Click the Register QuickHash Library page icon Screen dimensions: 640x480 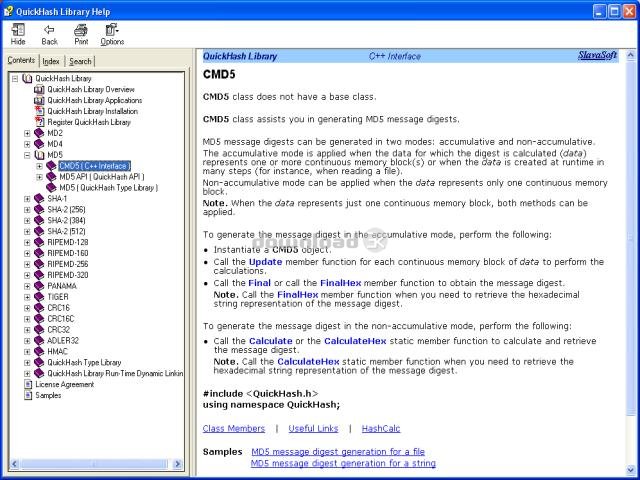(x=39, y=122)
